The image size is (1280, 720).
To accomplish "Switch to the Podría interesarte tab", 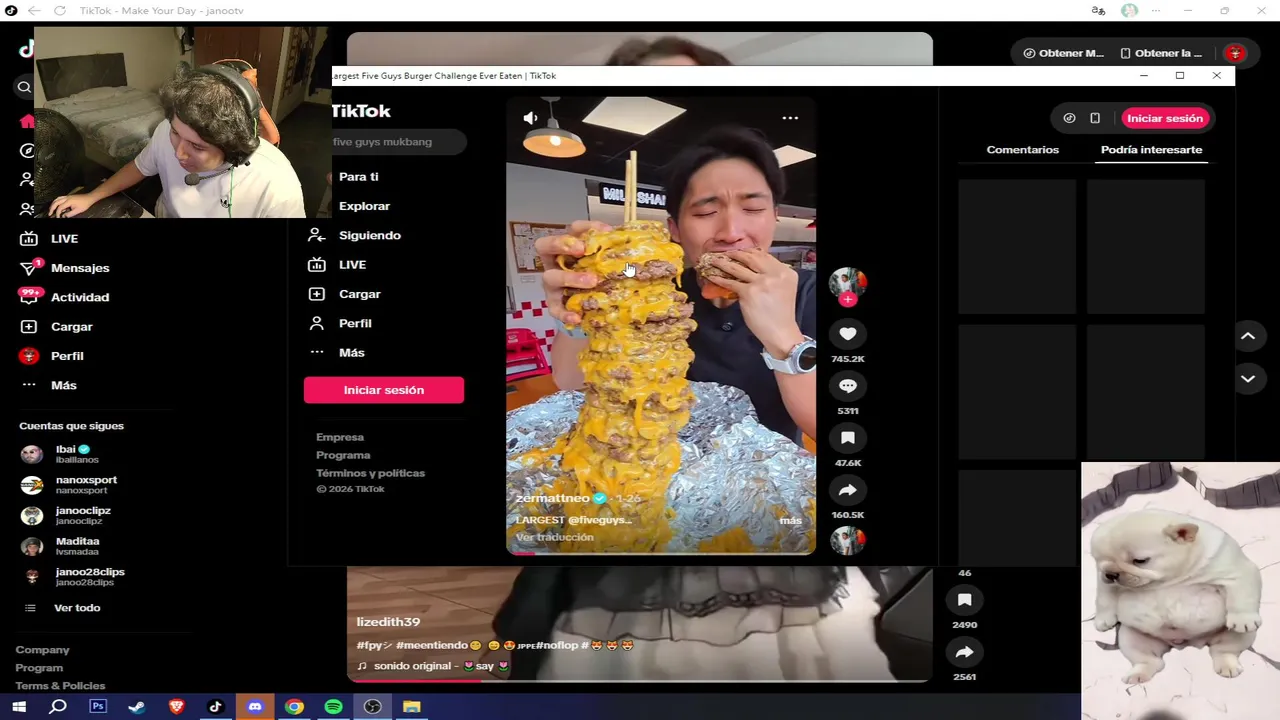I will (x=1151, y=150).
